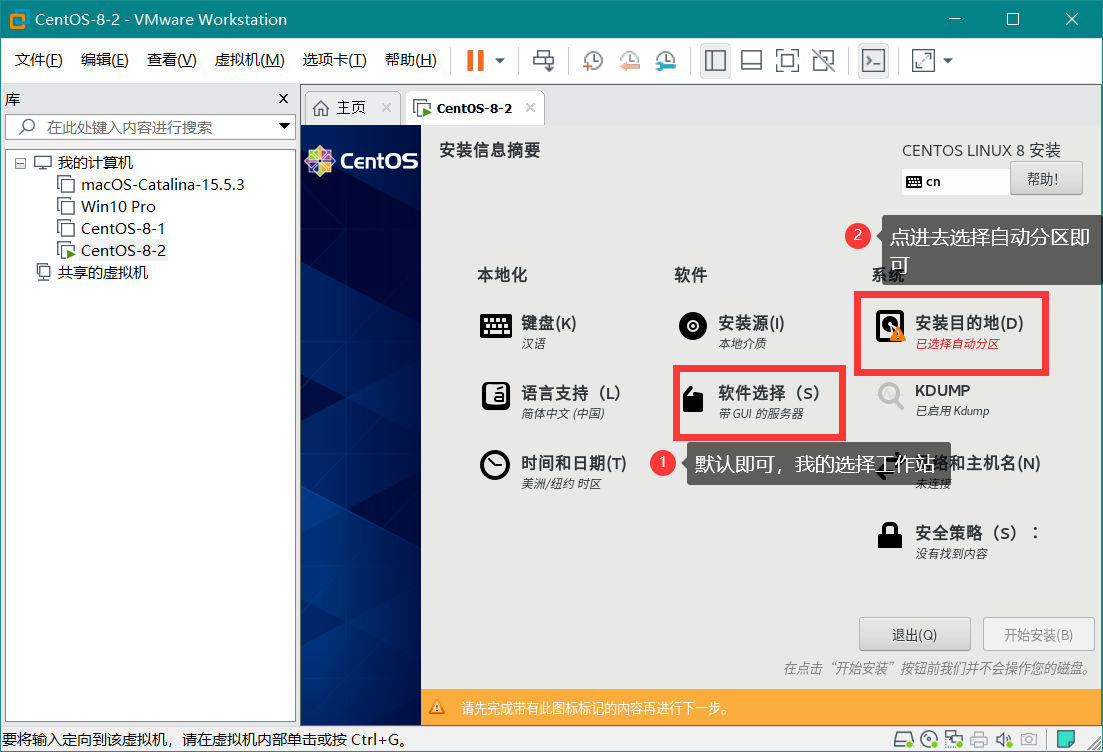Open the snapshot manager icon
Image resolution: width=1103 pixels, height=752 pixels.
click(x=665, y=61)
